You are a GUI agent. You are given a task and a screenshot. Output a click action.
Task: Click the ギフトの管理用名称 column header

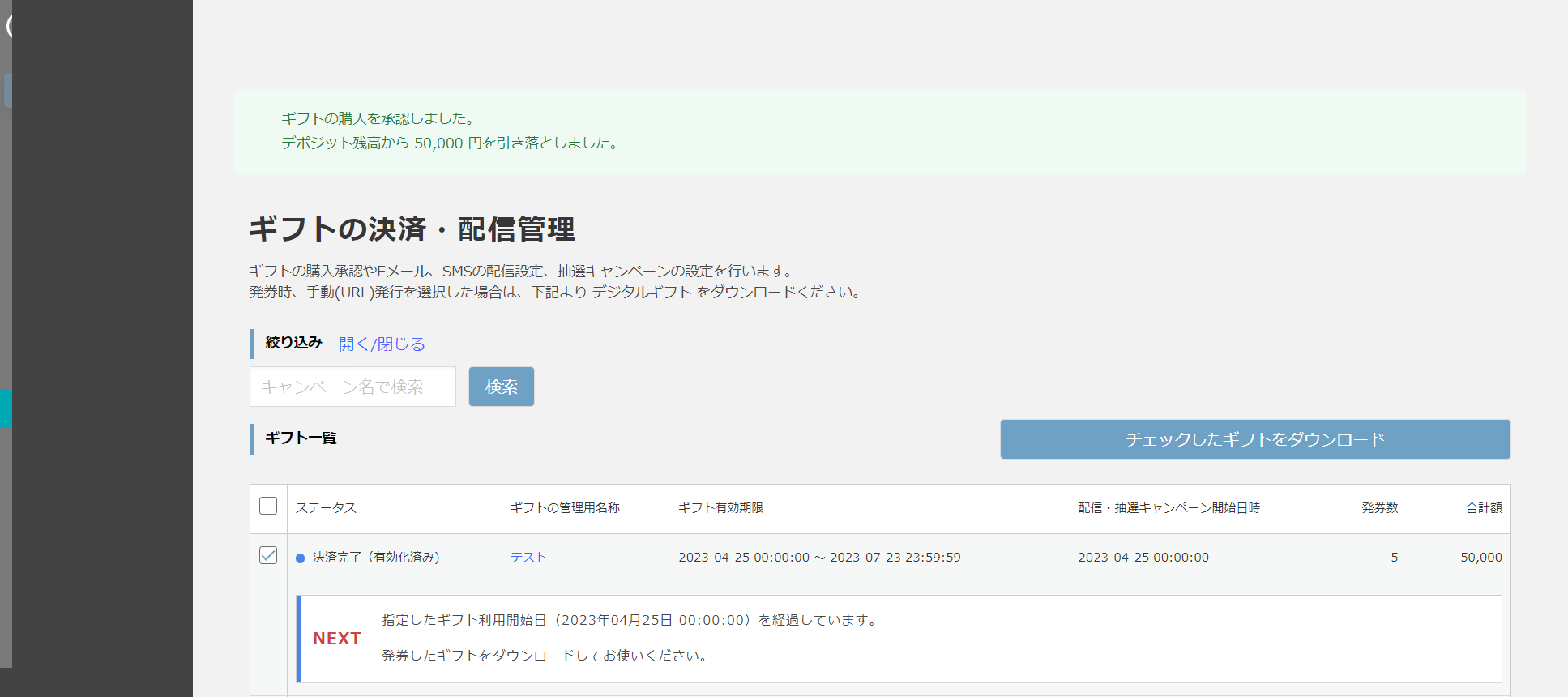(565, 508)
